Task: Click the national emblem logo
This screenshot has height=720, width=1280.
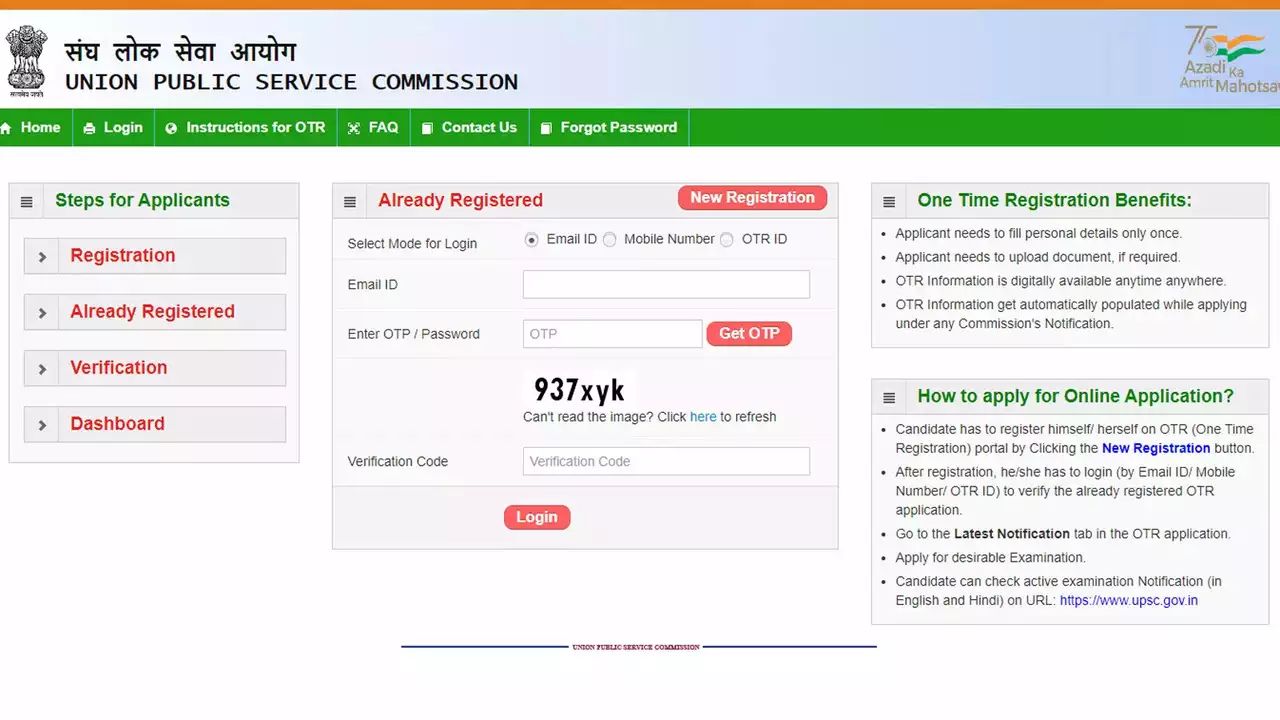Action: (25, 61)
